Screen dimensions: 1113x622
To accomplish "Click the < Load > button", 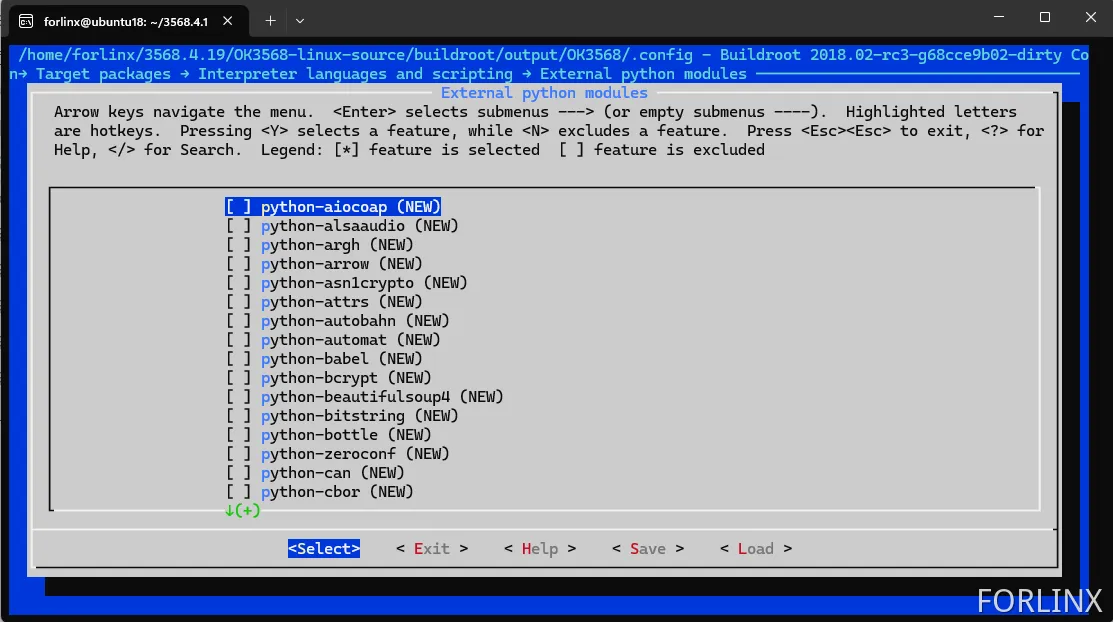I will coord(756,549).
